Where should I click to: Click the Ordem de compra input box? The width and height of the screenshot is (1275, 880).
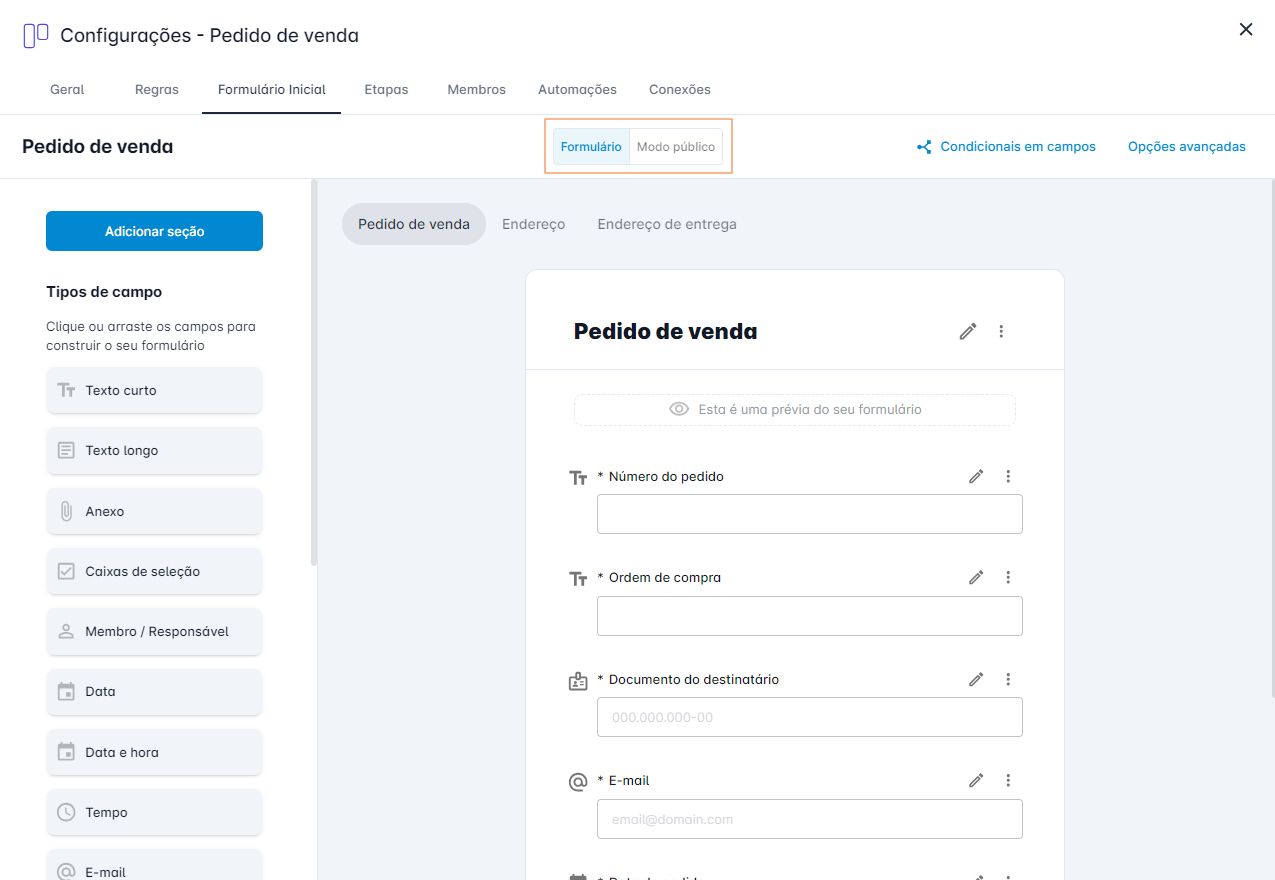click(x=810, y=616)
